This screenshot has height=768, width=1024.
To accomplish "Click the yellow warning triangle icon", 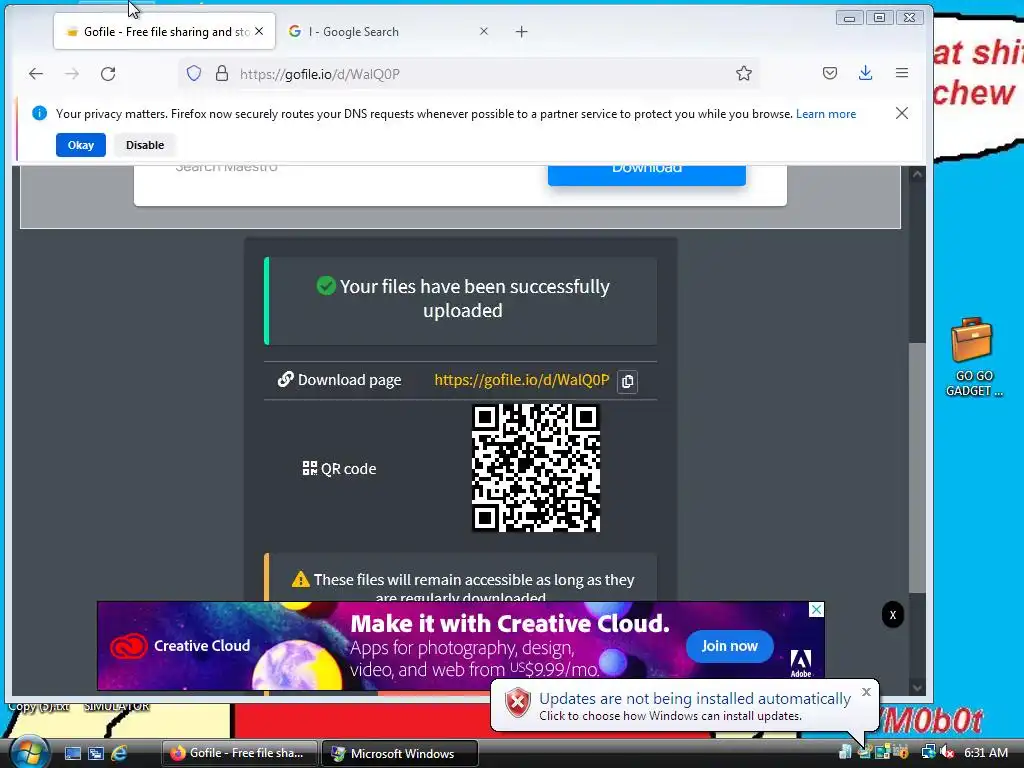I will tap(300, 579).
